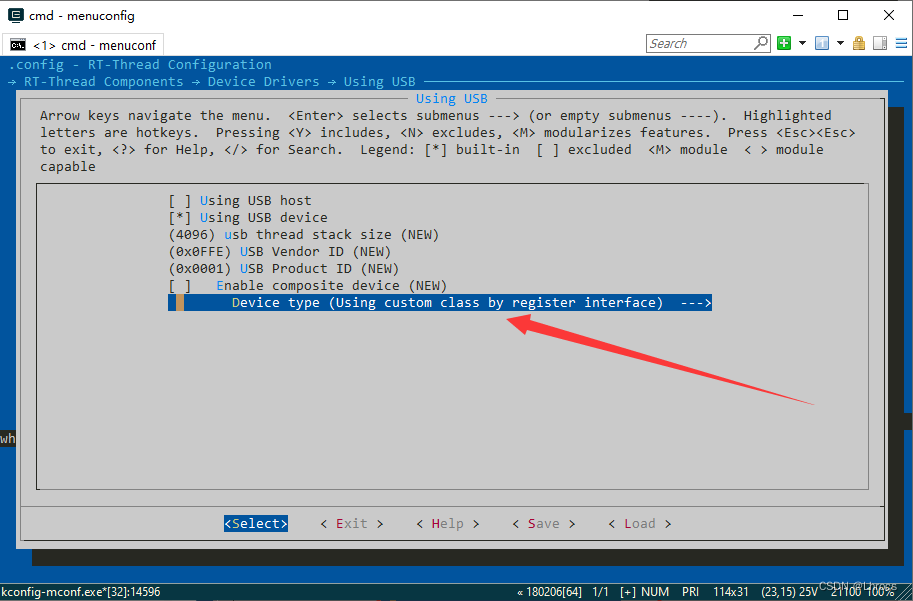Click the 1/1 console count in the status bar

pos(600,592)
